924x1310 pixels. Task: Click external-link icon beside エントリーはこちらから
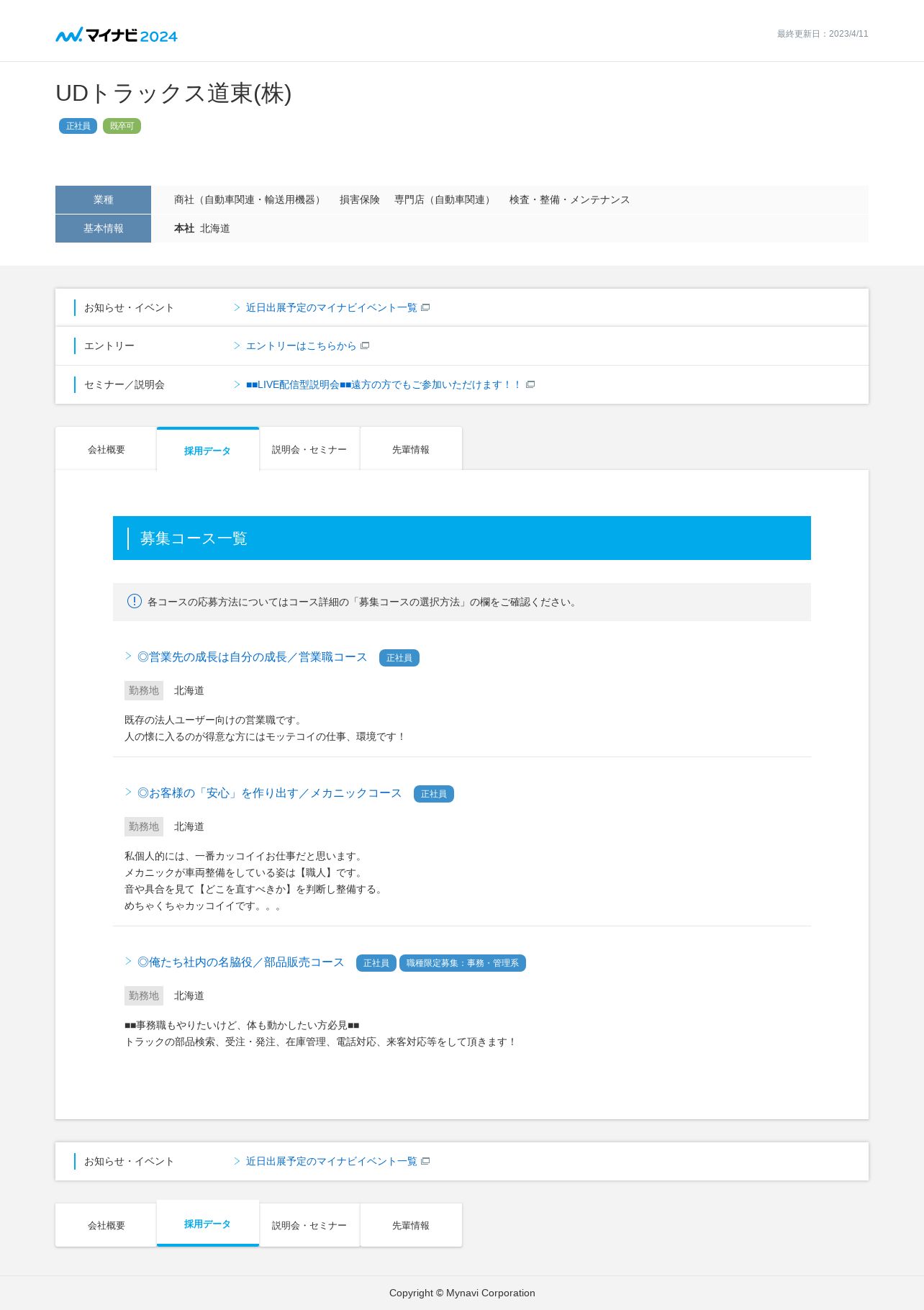coord(365,345)
